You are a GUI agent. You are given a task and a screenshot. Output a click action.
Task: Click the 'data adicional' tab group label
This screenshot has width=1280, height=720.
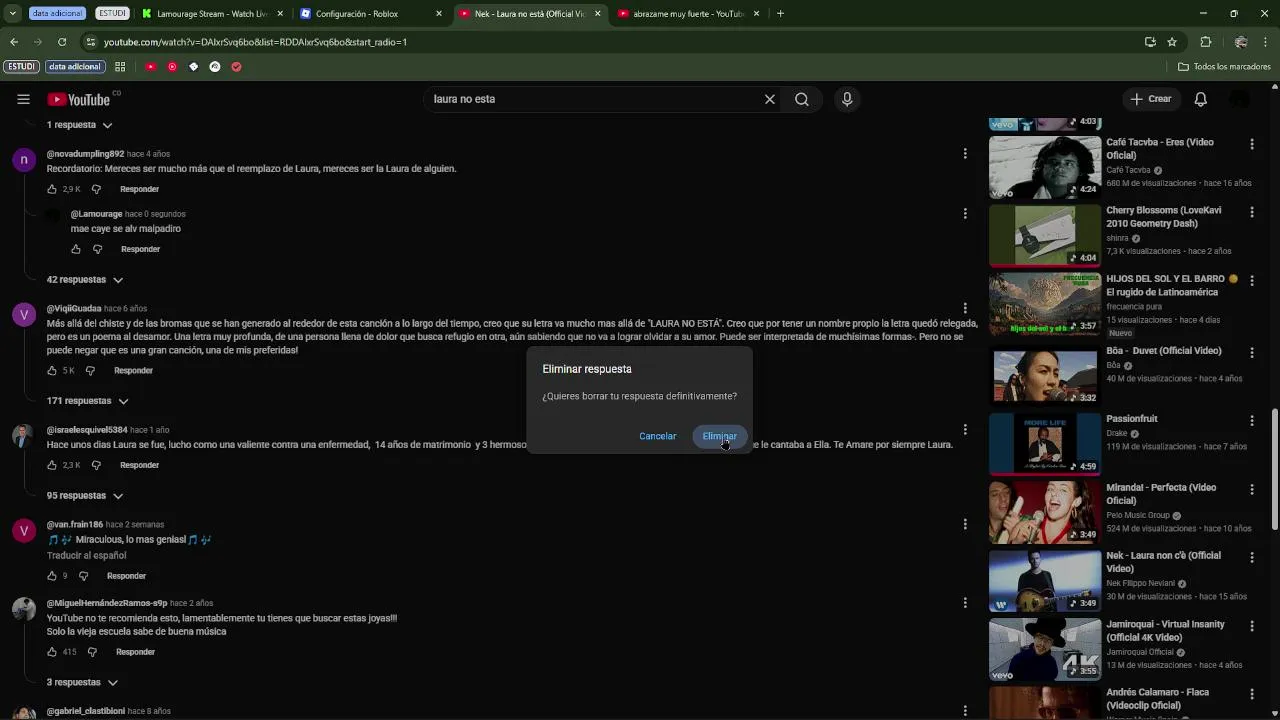pos(56,14)
